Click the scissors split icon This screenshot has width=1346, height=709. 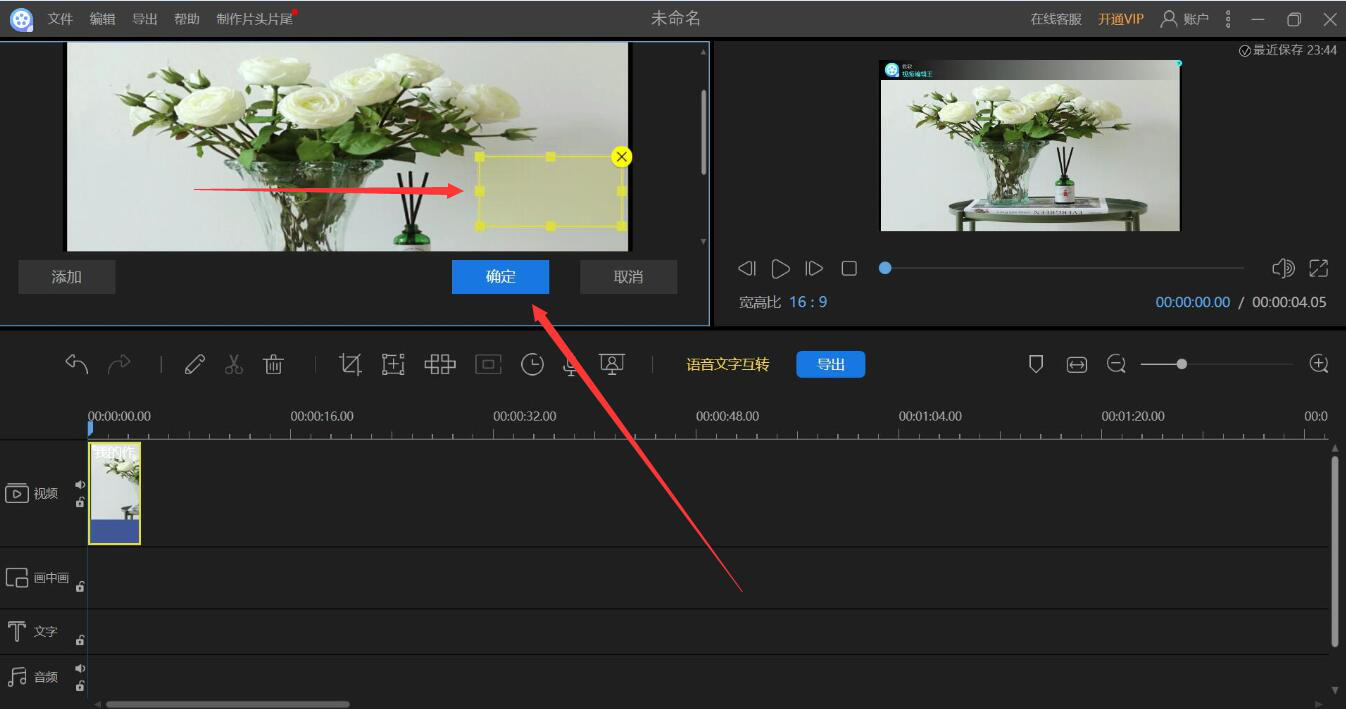tap(234, 364)
